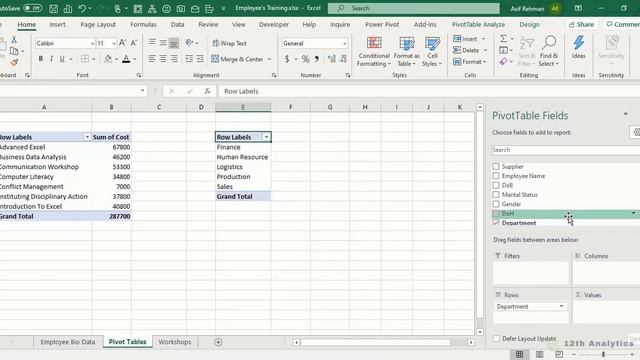Open the font size dropdown
The width and height of the screenshot is (640, 360).
point(113,43)
